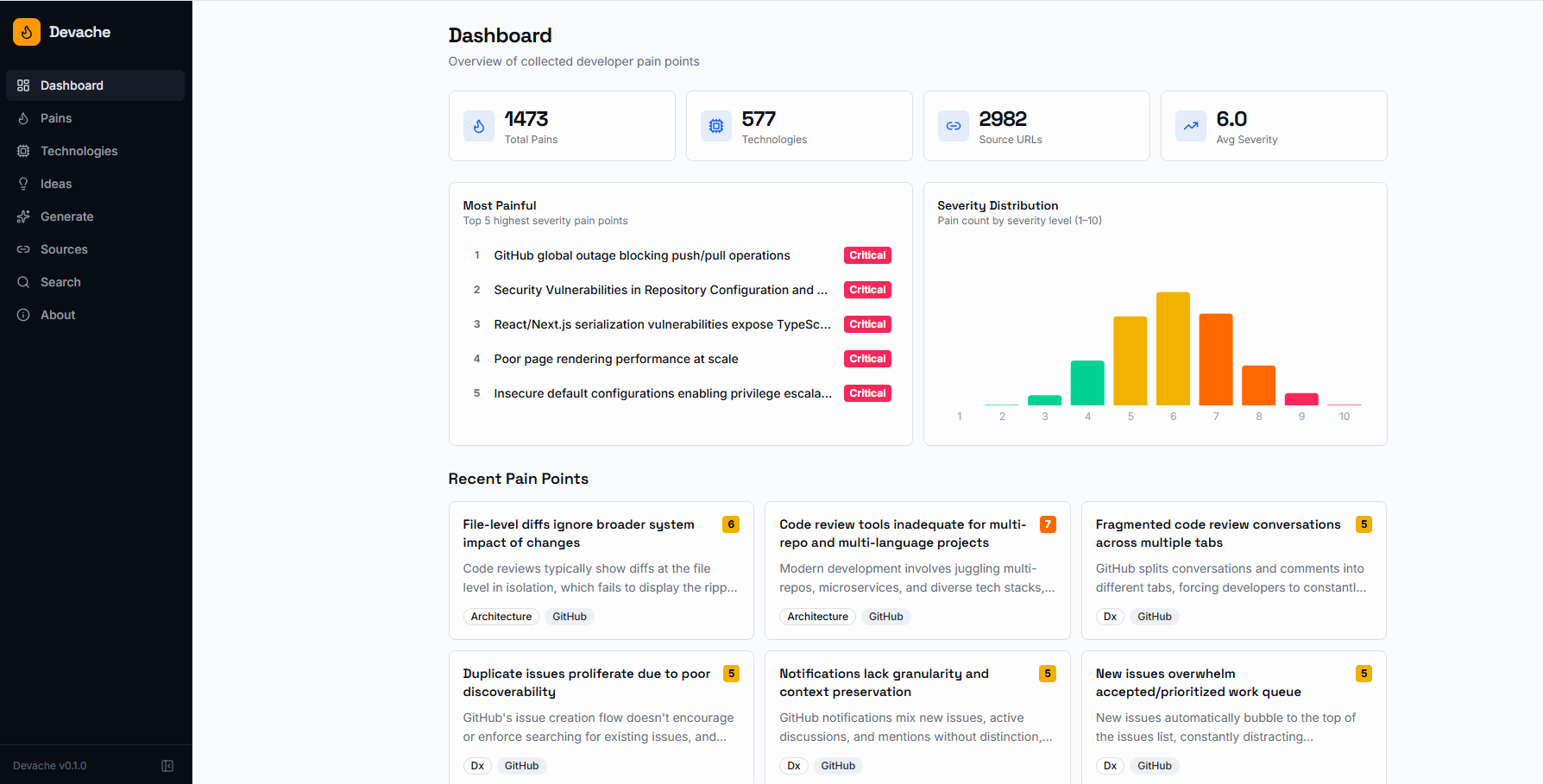Open the Technologies menu item

click(x=96, y=151)
